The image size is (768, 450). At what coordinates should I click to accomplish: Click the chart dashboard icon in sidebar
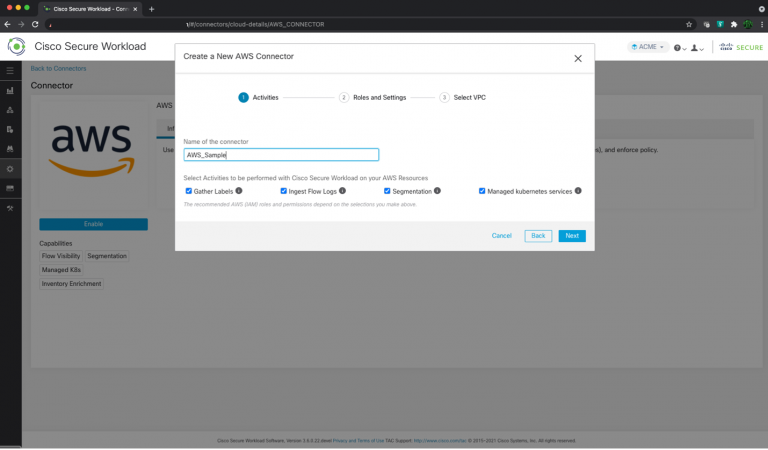(x=10, y=91)
